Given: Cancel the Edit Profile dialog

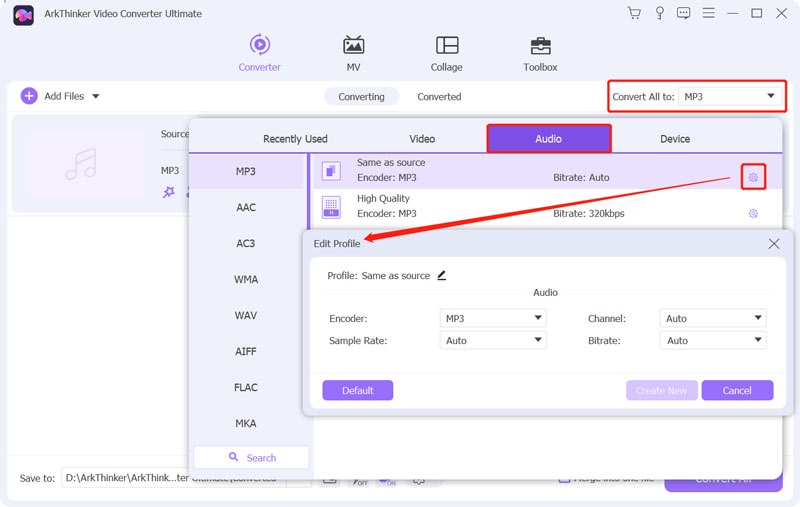Looking at the screenshot, I should tap(737, 390).
